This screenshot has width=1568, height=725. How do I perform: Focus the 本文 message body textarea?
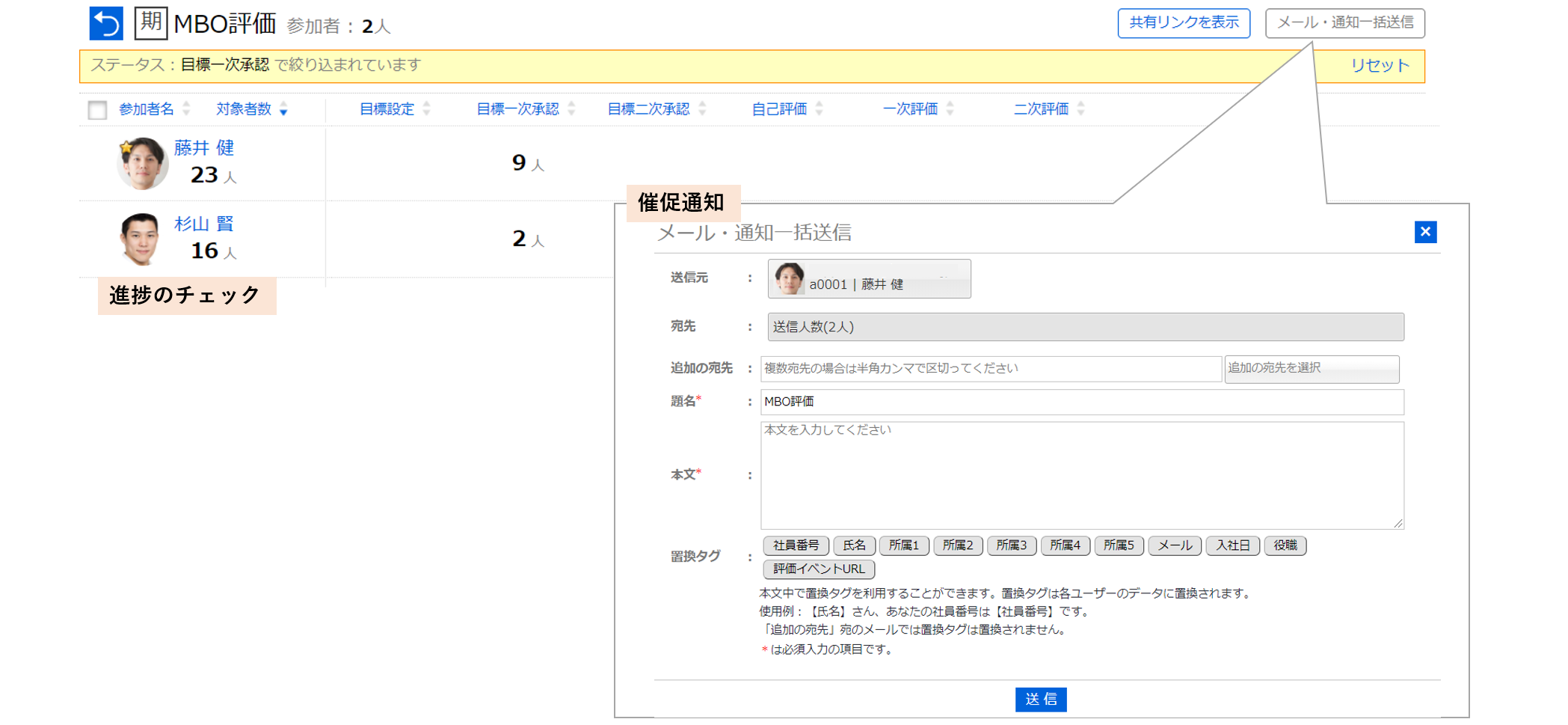[x=1081, y=475]
